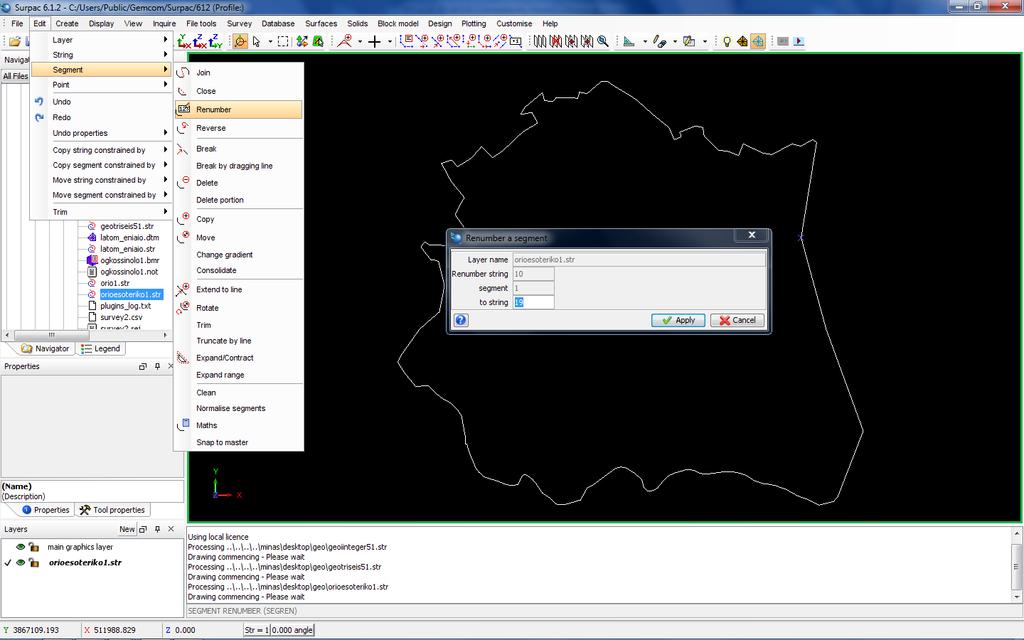
Task: Click the magnifier inquire icon in toolbar
Action: (x=603, y=42)
